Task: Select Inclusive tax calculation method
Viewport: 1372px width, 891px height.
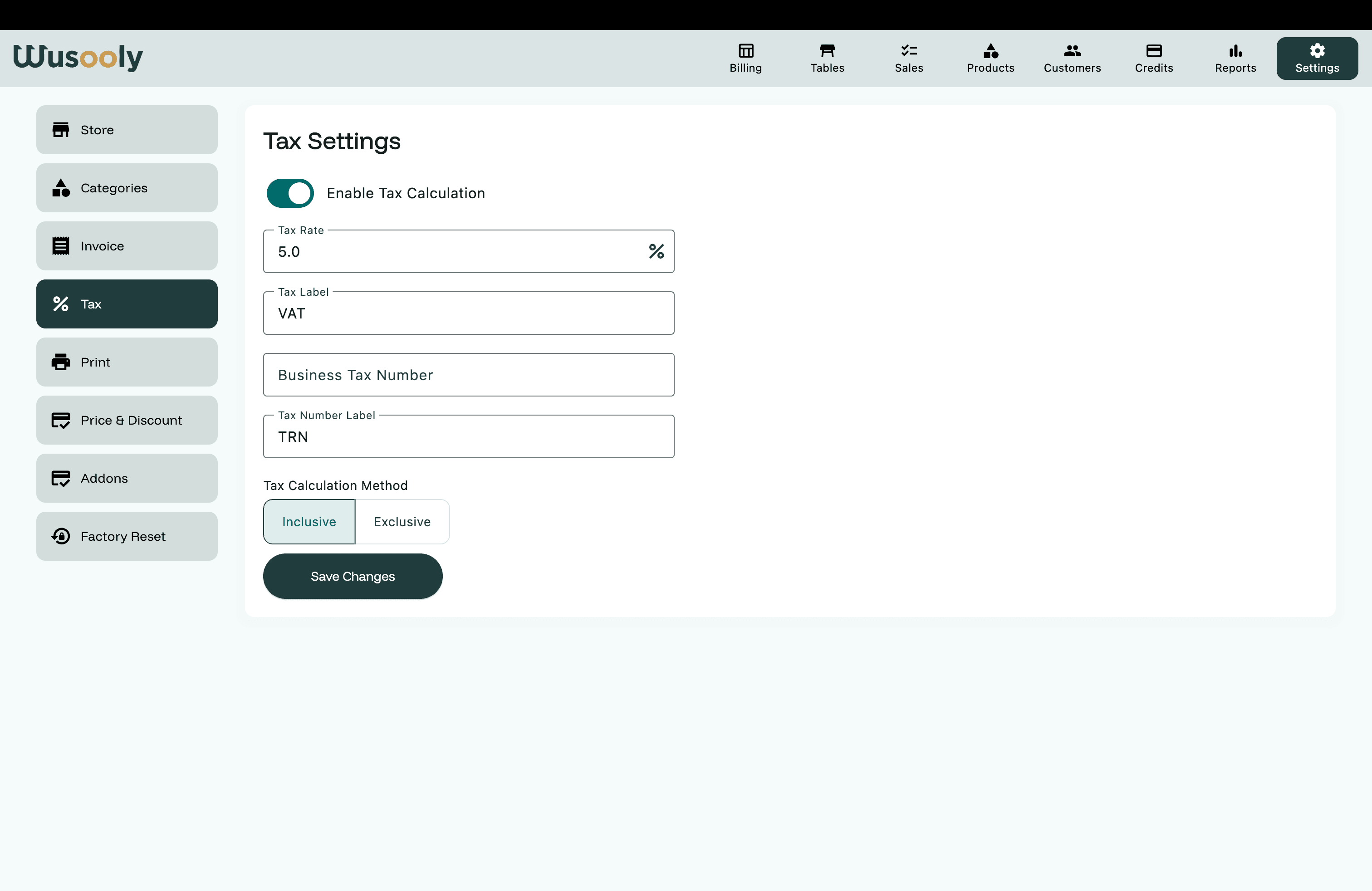Action: [309, 522]
